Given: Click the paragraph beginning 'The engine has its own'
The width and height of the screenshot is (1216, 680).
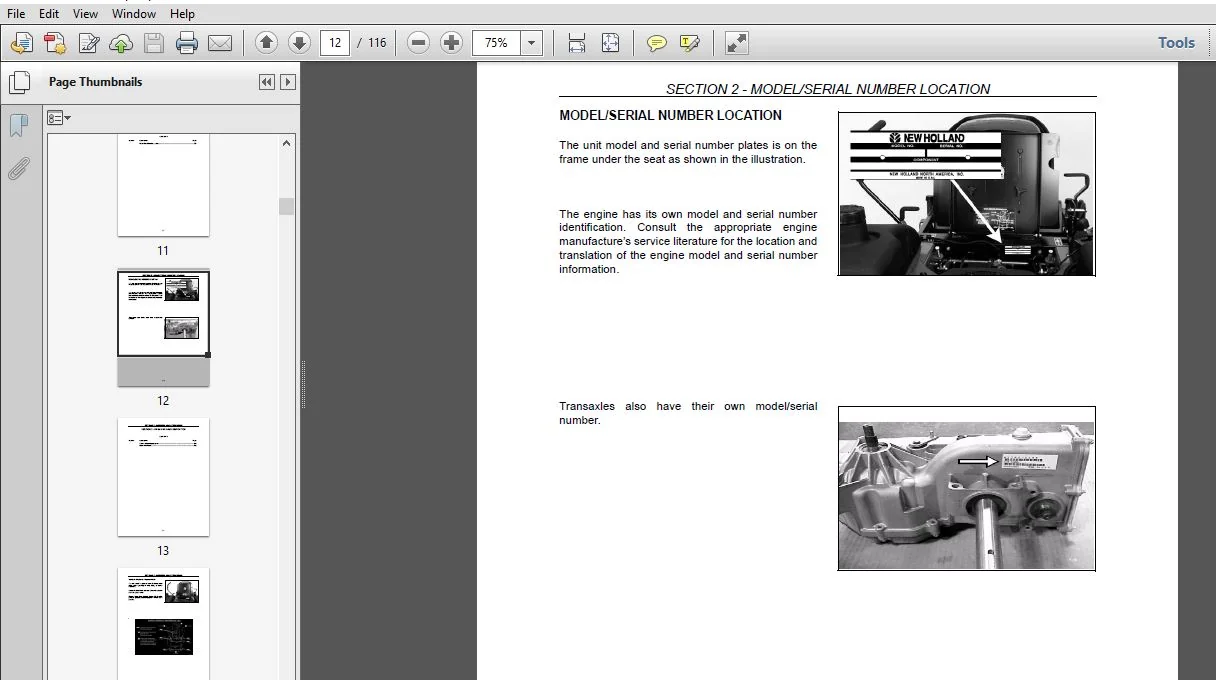Looking at the screenshot, I should tap(688, 242).
